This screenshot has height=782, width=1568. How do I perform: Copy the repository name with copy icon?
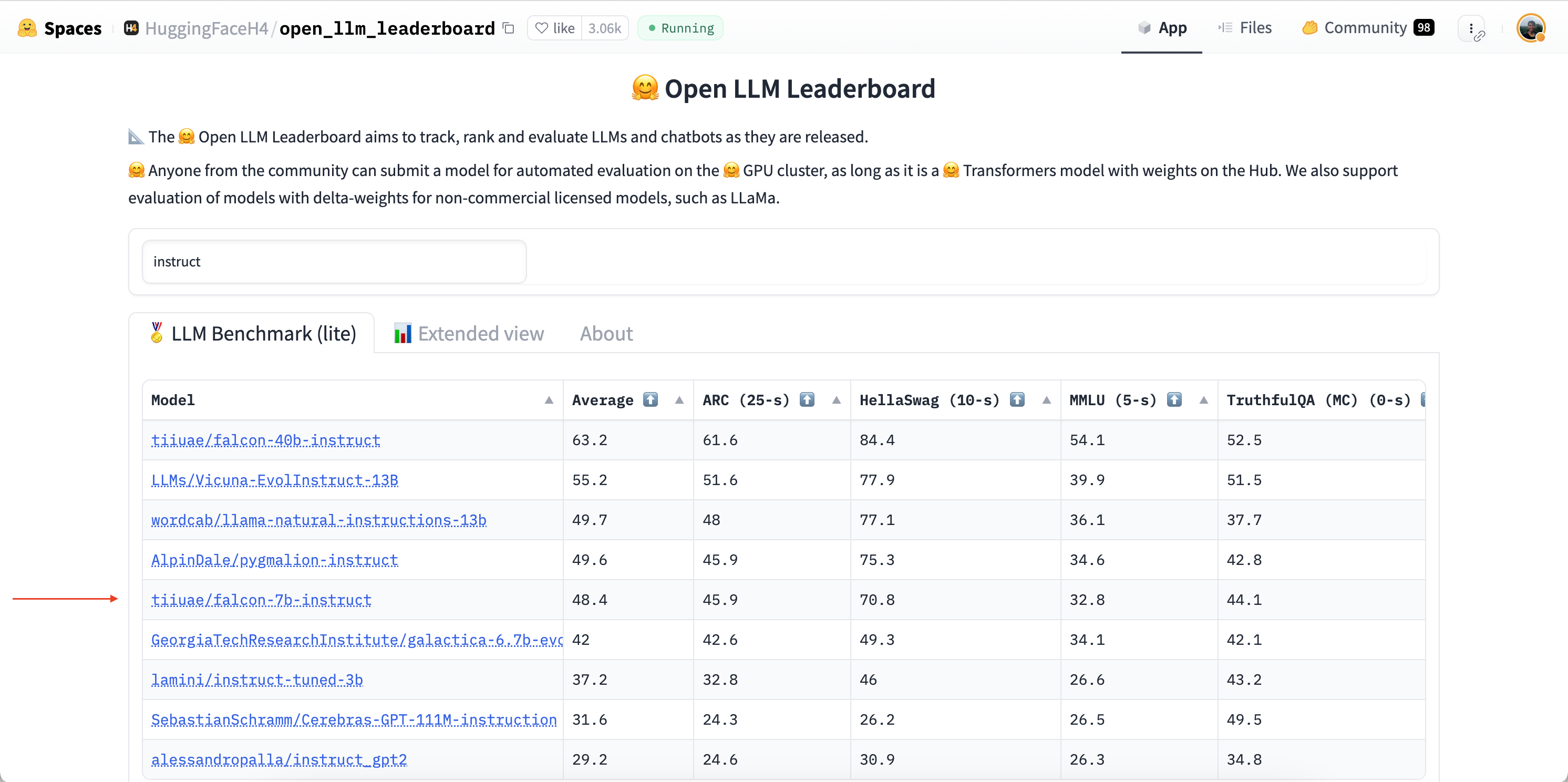coord(508,28)
